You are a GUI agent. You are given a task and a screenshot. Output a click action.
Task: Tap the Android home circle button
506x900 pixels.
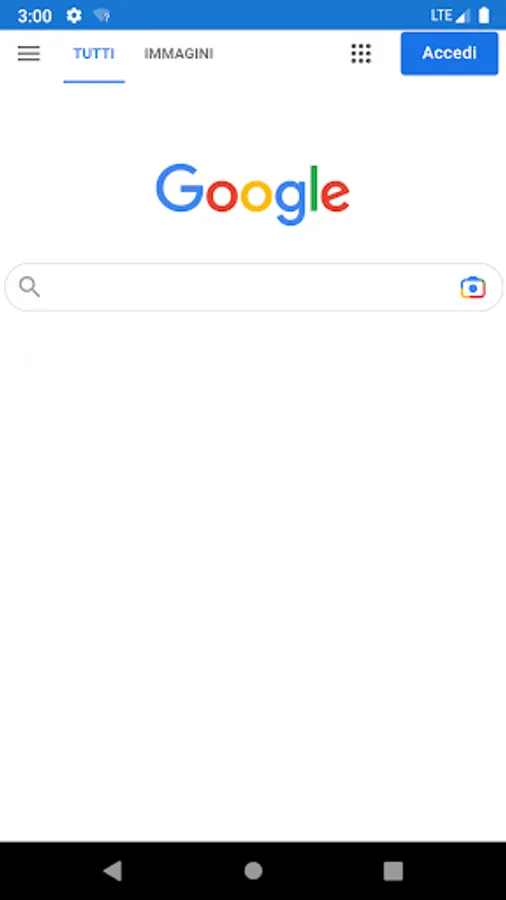click(253, 871)
